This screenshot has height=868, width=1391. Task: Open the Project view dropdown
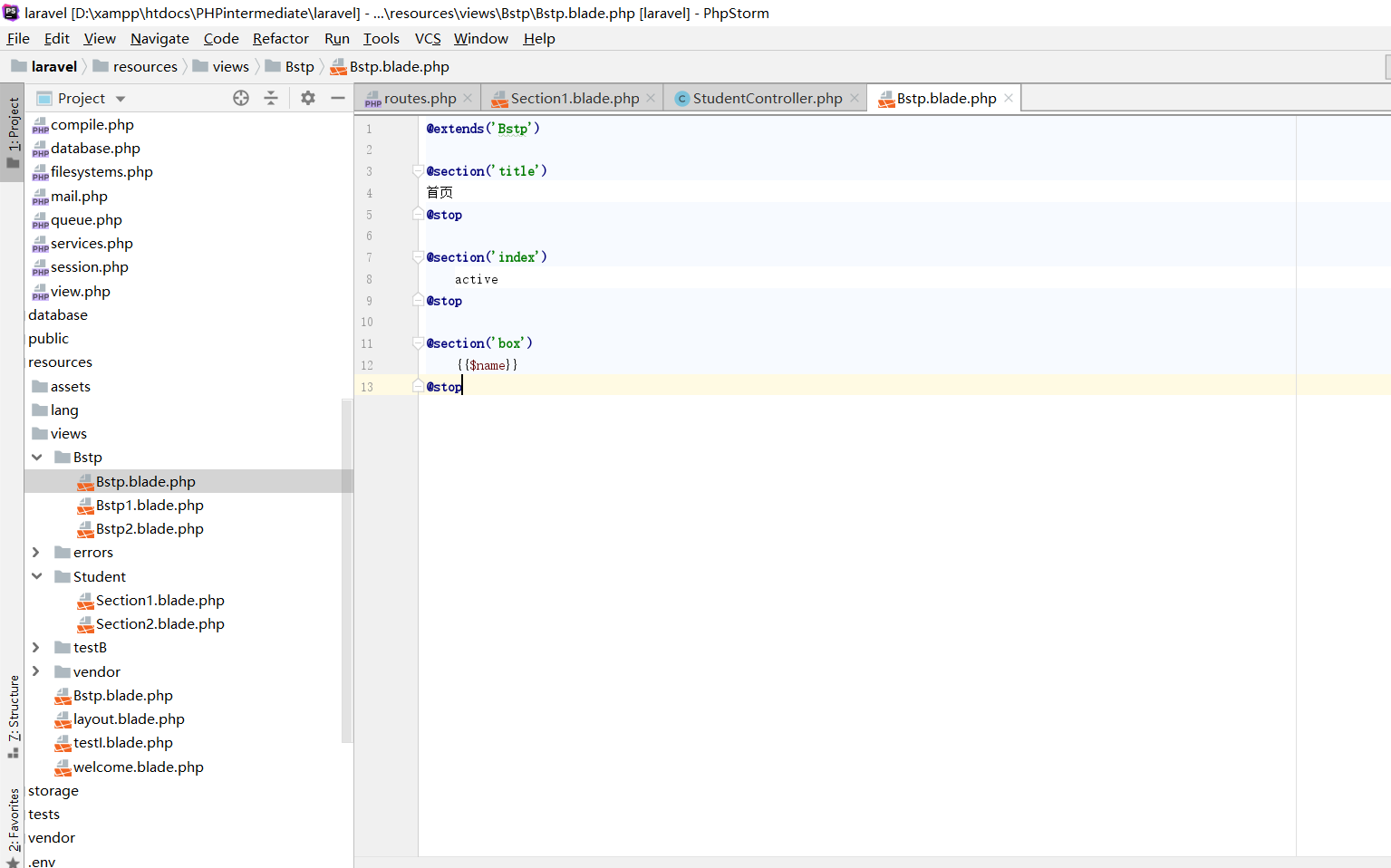121,99
